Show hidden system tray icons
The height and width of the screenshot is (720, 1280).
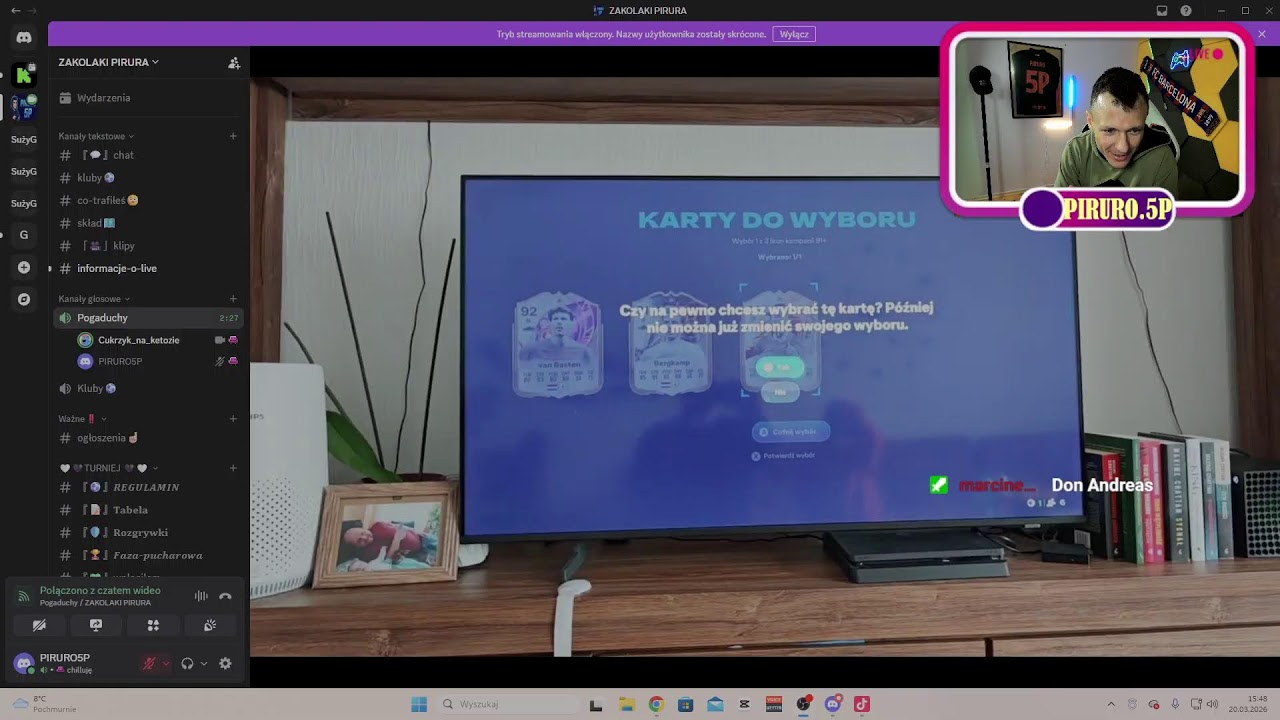point(1111,704)
